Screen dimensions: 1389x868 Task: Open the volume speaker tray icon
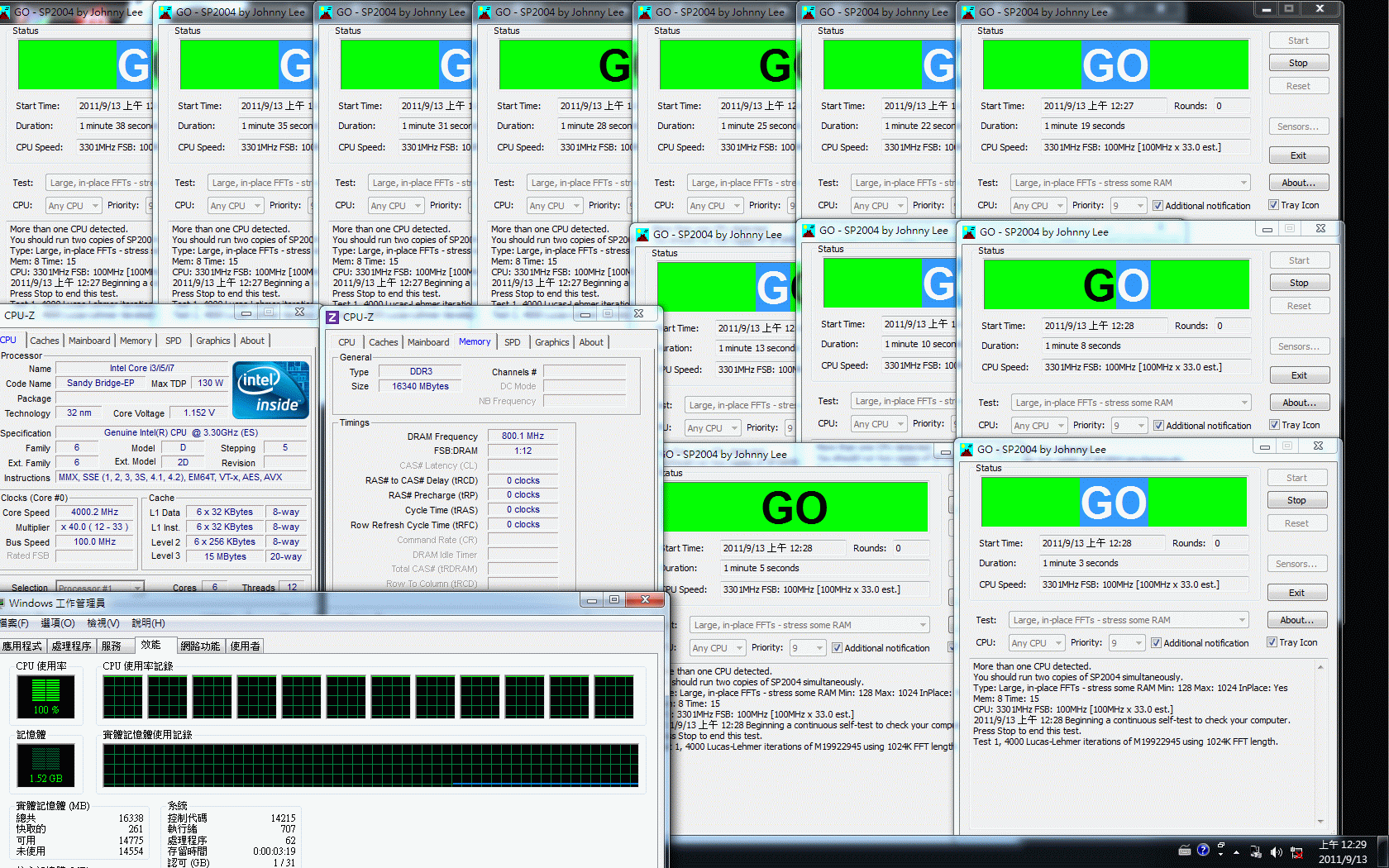1276,852
